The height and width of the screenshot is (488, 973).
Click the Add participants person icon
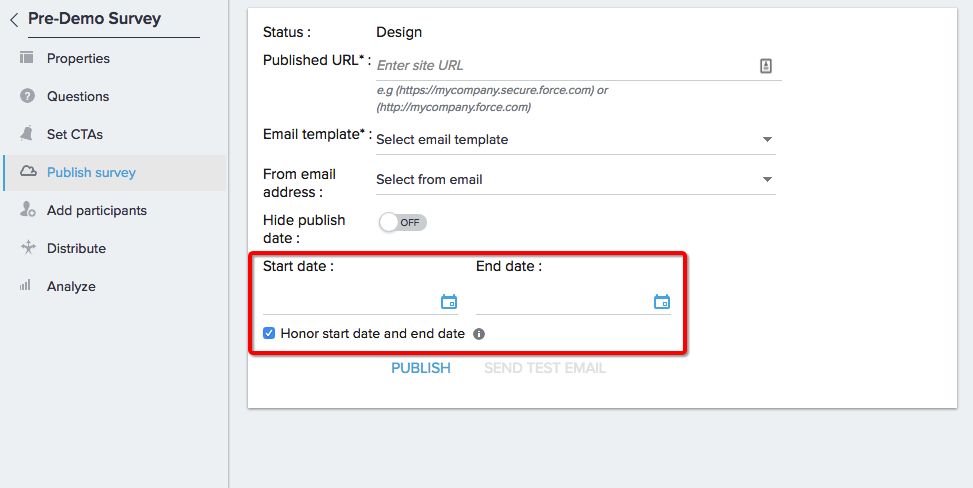(x=27, y=209)
